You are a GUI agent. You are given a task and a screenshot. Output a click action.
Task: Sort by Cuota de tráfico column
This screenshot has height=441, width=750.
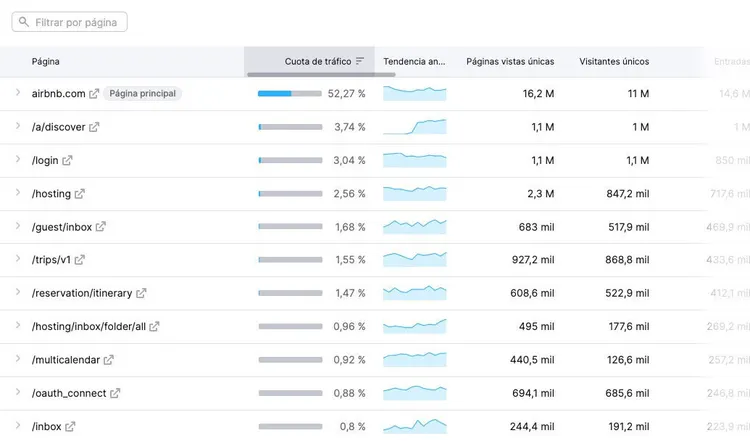[318, 61]
